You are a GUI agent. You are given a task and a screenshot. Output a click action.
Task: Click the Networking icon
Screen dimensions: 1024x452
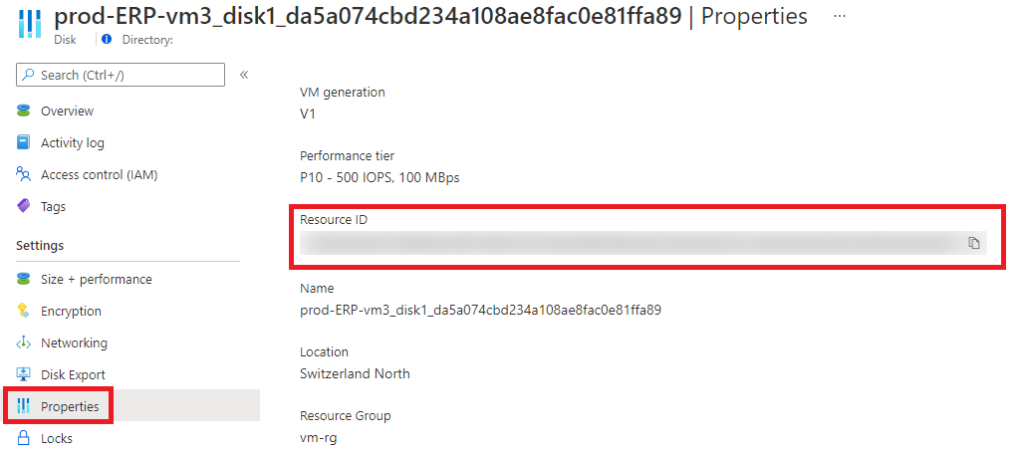point(24,343)
